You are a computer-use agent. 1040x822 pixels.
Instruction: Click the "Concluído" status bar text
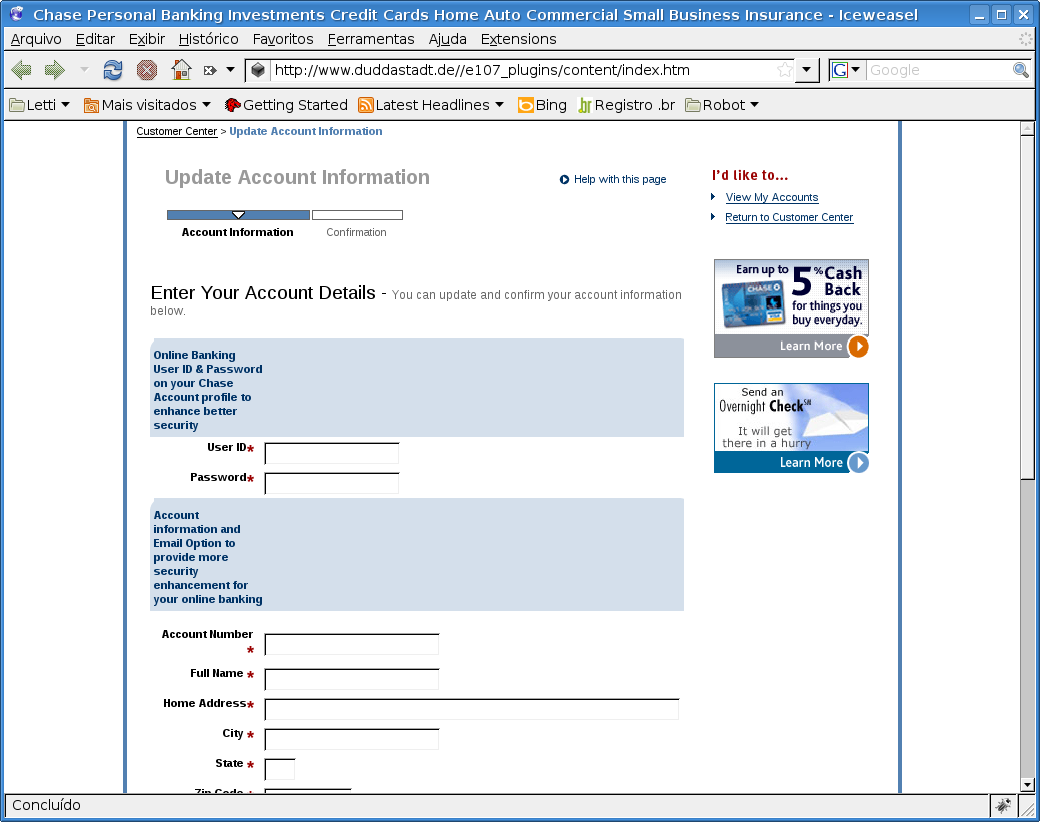46,805
